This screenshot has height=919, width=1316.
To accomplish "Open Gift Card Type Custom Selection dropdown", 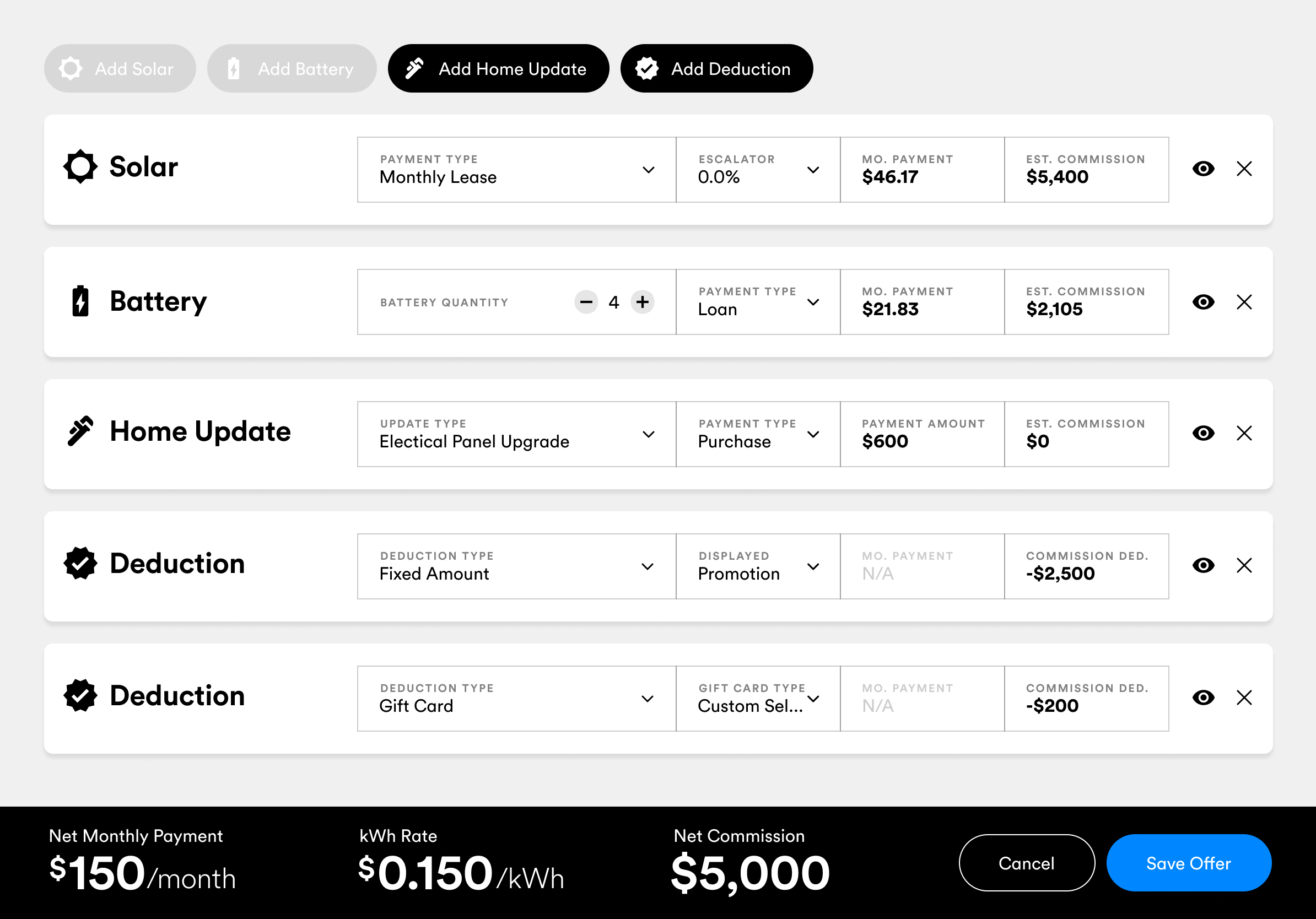I will coord(758,699).
